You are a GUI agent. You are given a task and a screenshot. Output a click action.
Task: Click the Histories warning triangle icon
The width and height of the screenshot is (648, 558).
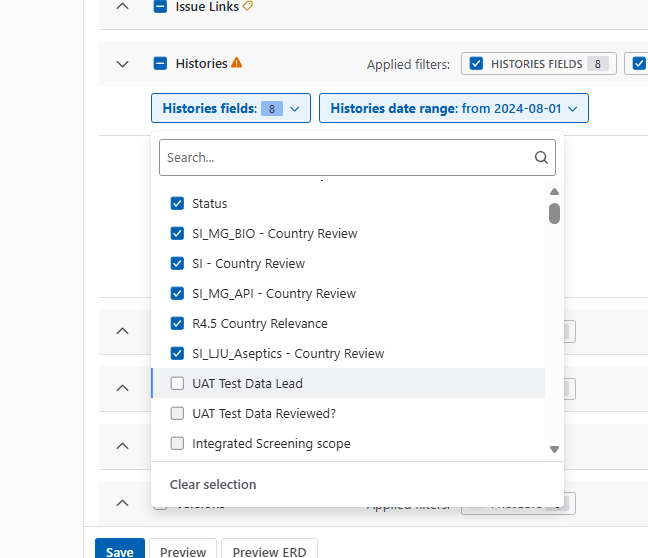point(236,63)
